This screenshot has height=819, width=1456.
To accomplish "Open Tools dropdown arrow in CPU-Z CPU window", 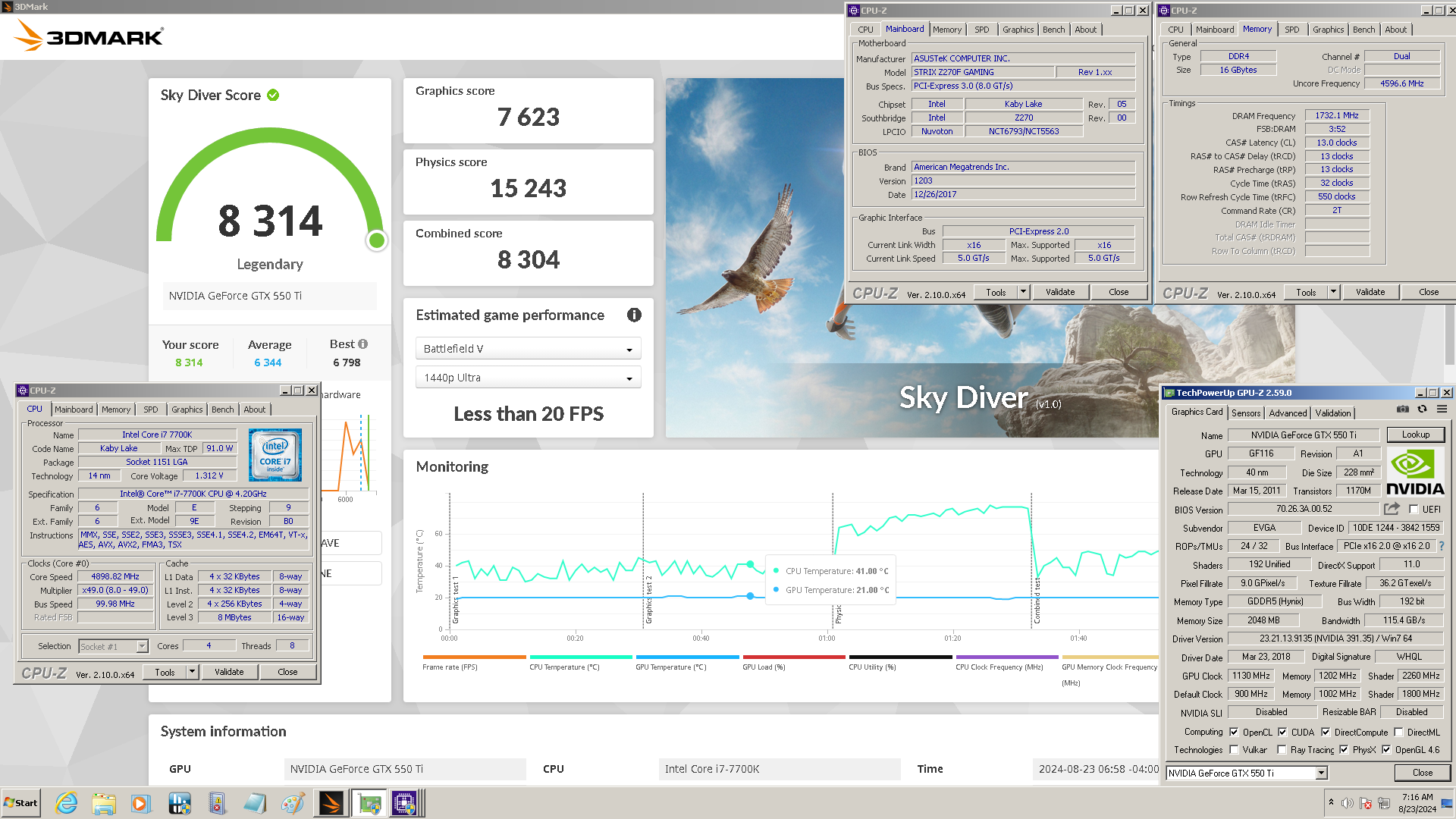I will (192, 672).
